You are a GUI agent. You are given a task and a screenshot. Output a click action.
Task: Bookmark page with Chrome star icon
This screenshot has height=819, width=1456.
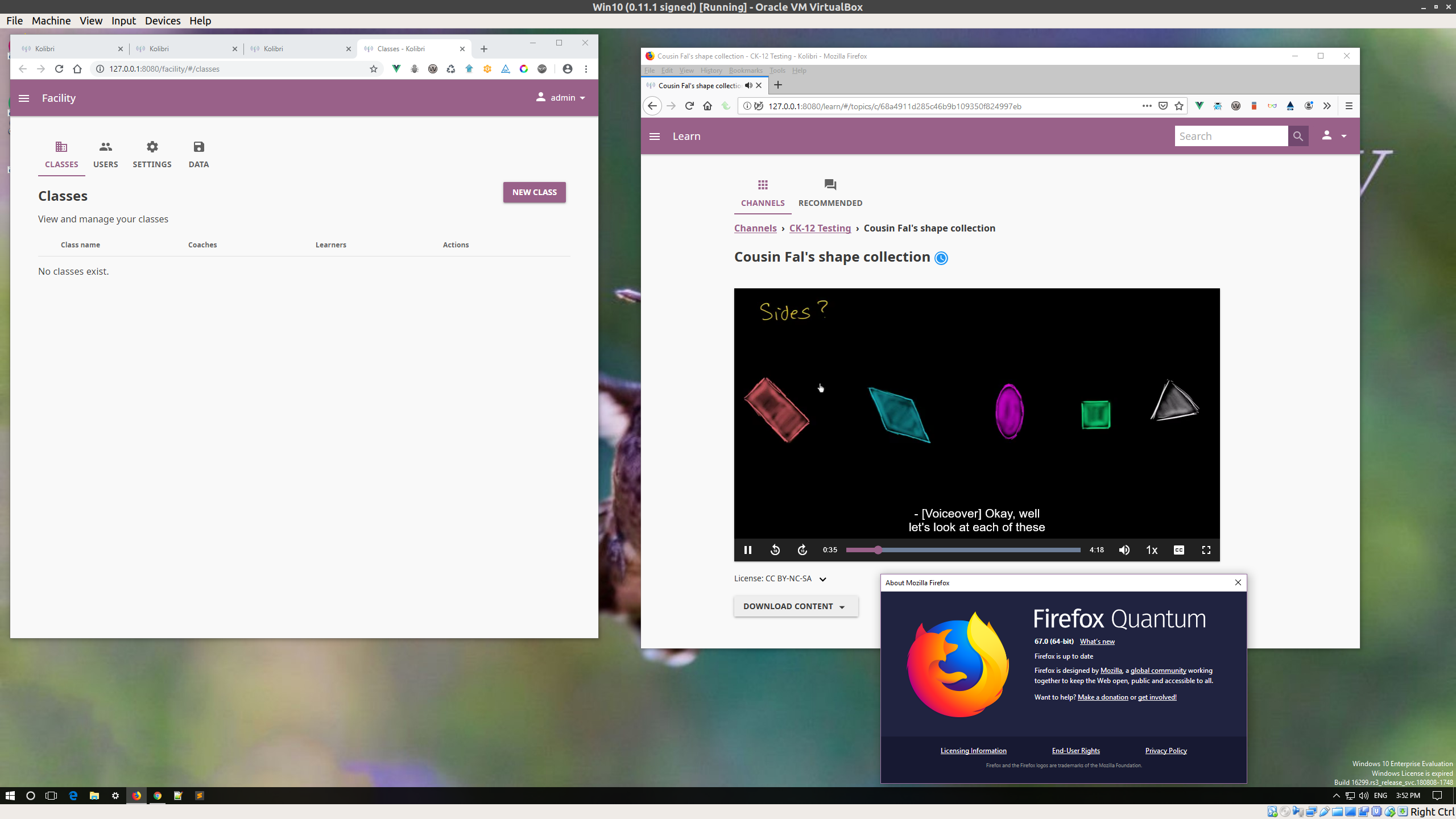tap(374, 69)
